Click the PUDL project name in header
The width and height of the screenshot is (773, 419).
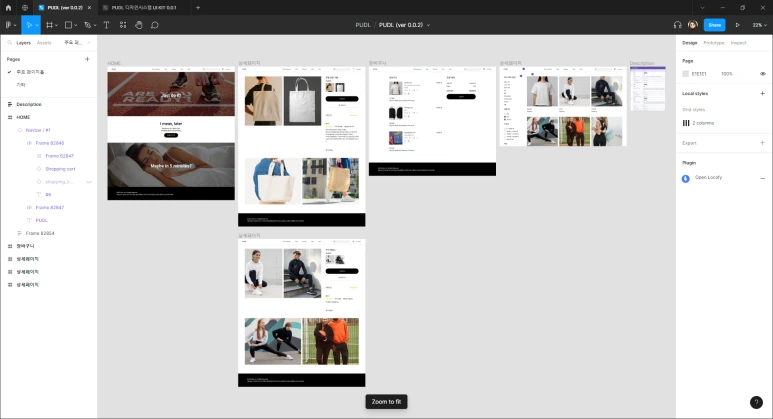pos(363,25)
